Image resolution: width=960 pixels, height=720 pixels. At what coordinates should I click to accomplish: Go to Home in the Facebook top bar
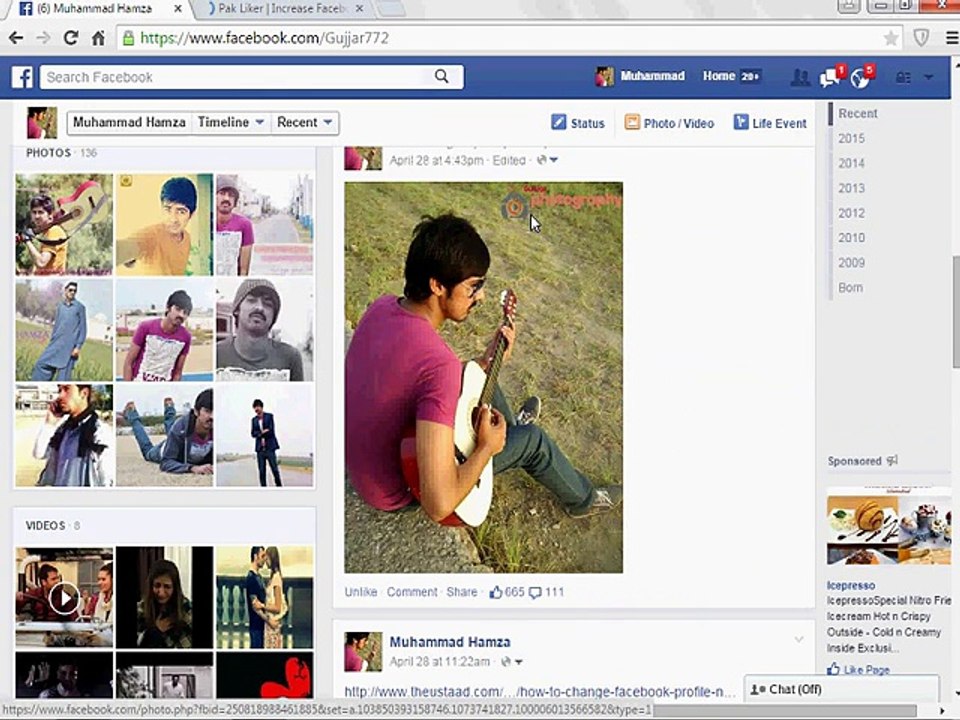(719, 76)
